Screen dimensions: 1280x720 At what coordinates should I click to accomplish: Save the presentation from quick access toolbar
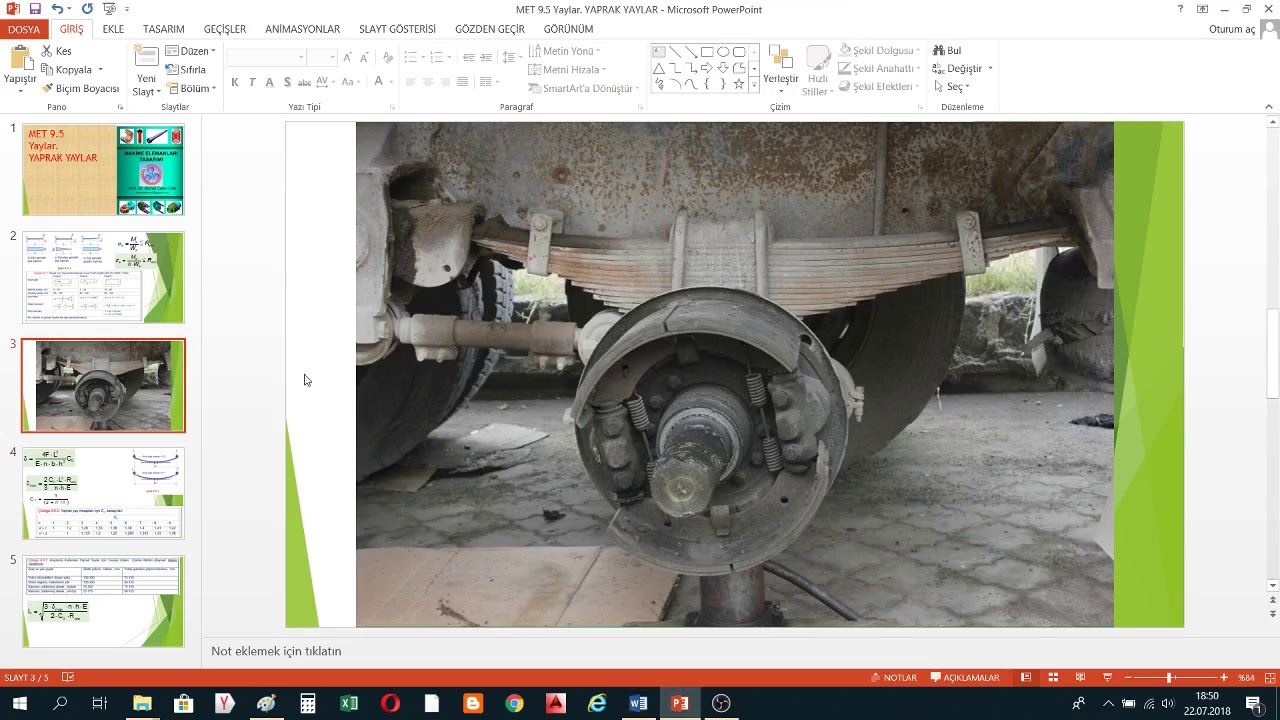[x=35, y=9]
